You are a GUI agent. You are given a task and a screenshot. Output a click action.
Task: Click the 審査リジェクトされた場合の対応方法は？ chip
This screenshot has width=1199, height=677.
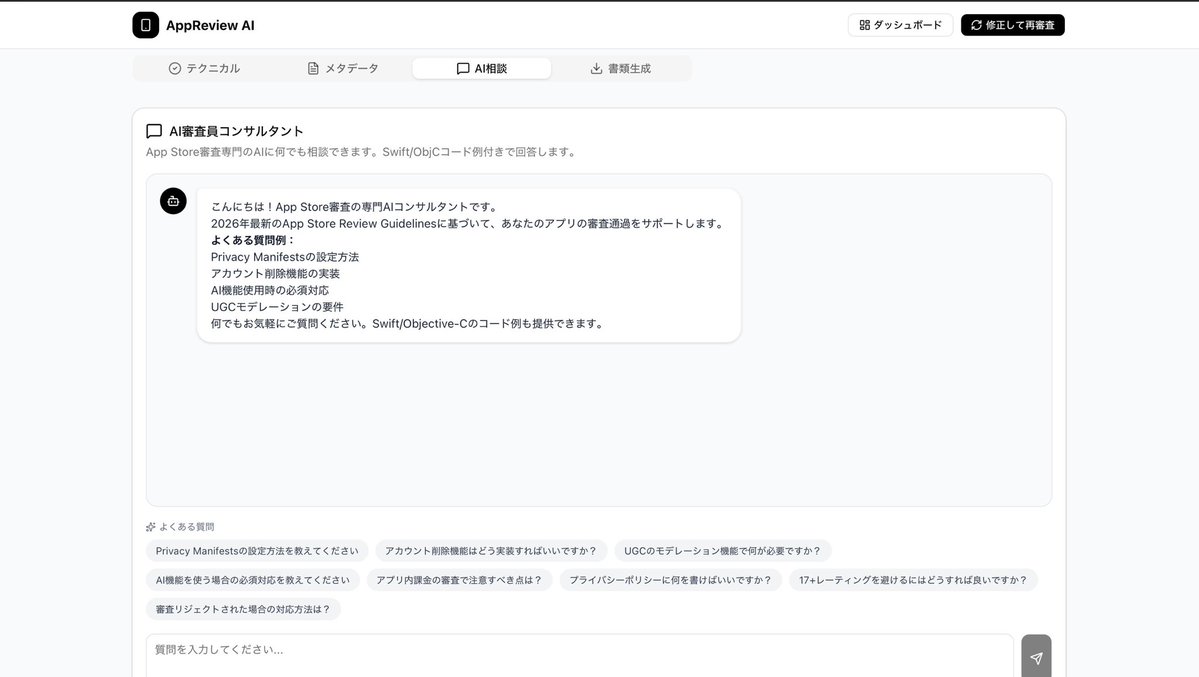click(x=243, y=609)
